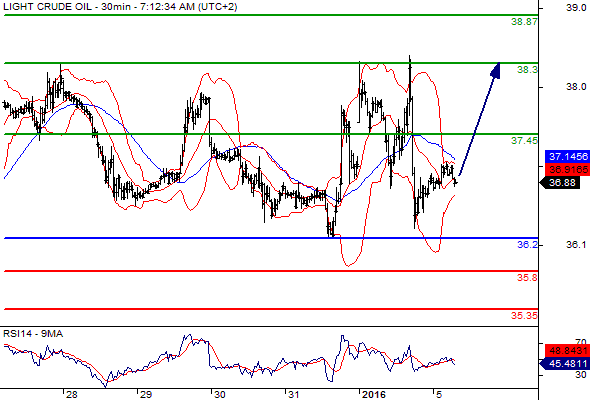Click the 30 date axis label
The height and width of the screenshot is (400, 590).
click(219, 395)
